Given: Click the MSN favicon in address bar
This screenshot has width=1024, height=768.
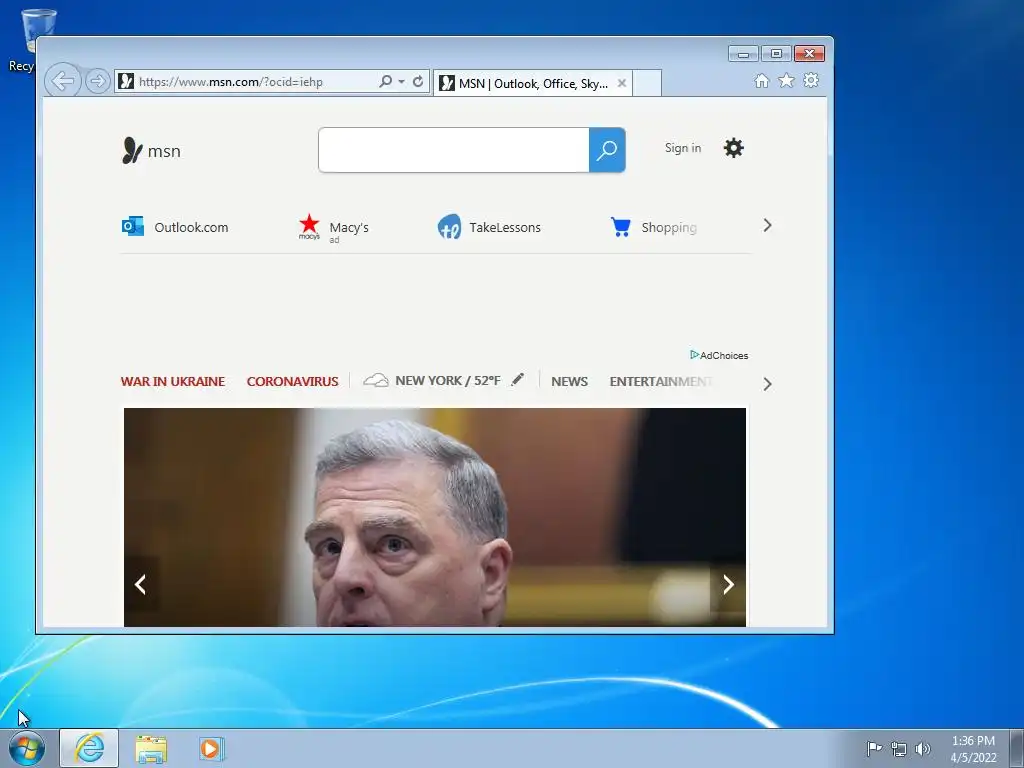Looking at the screenshot, I should (127, 82).
